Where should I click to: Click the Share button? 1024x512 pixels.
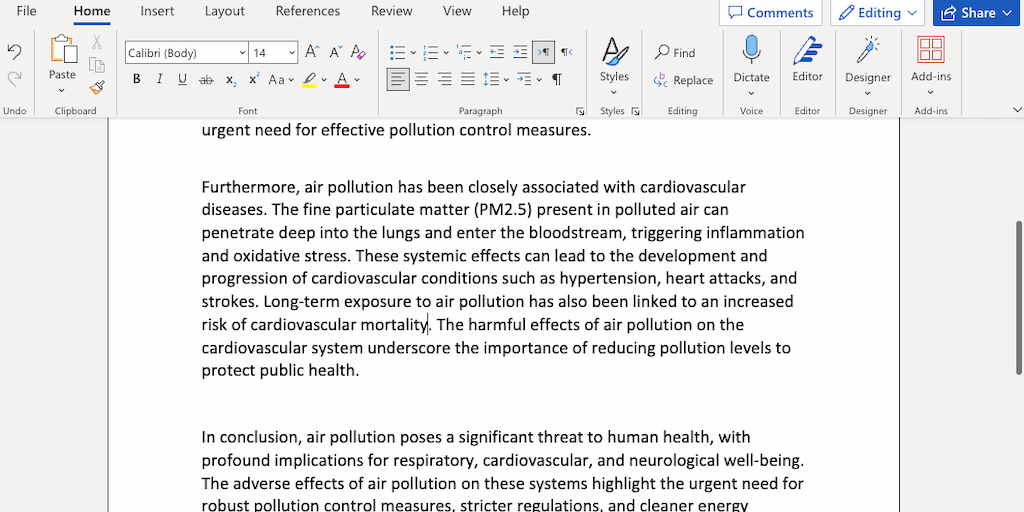click(977, 13)
